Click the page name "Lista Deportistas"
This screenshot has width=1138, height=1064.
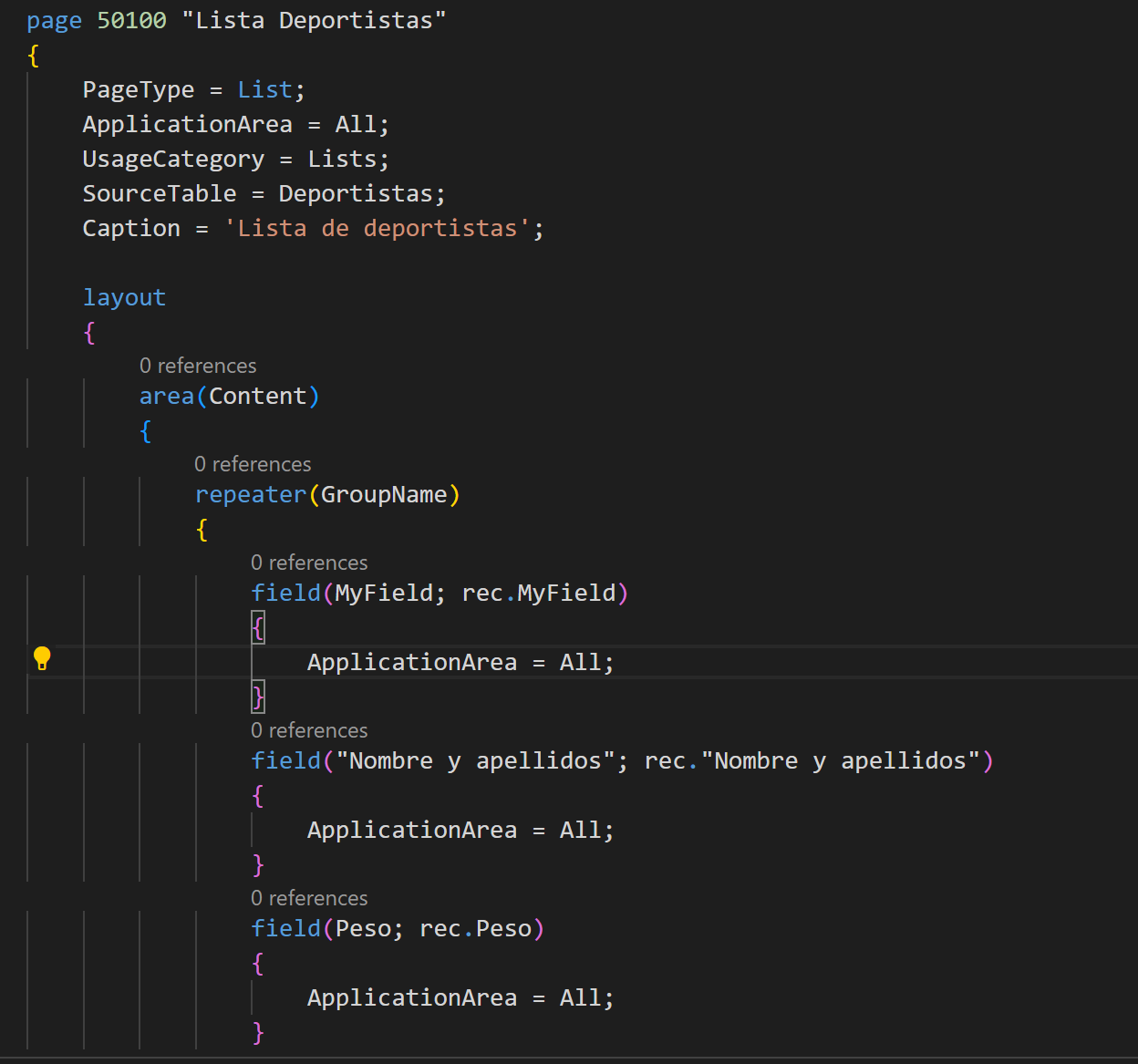(314, 20)
